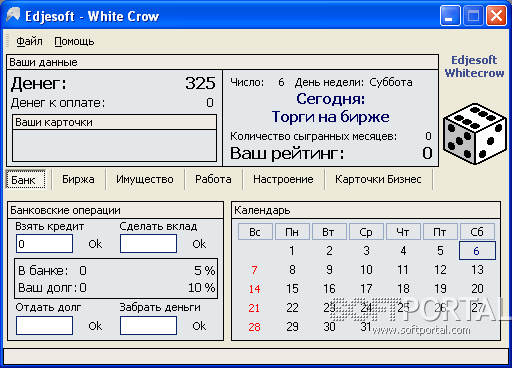
Task: Minimize the White Crow window
Action: pos(450,15)
